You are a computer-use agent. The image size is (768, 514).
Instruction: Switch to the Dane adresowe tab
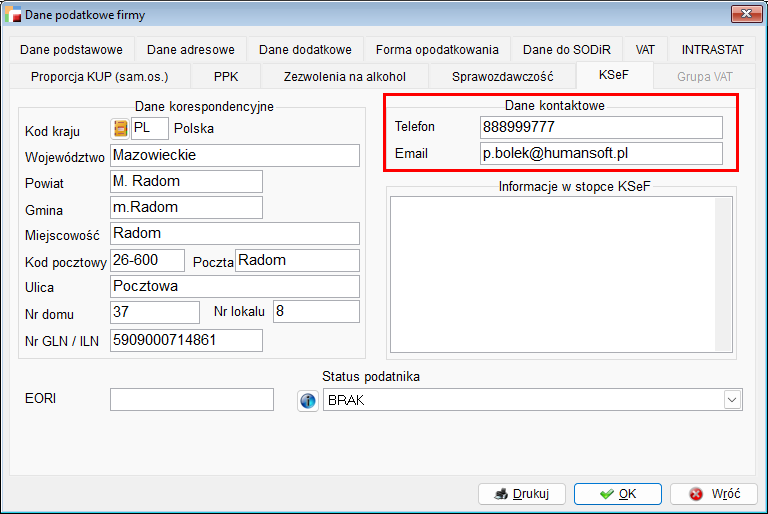[190, 49]
